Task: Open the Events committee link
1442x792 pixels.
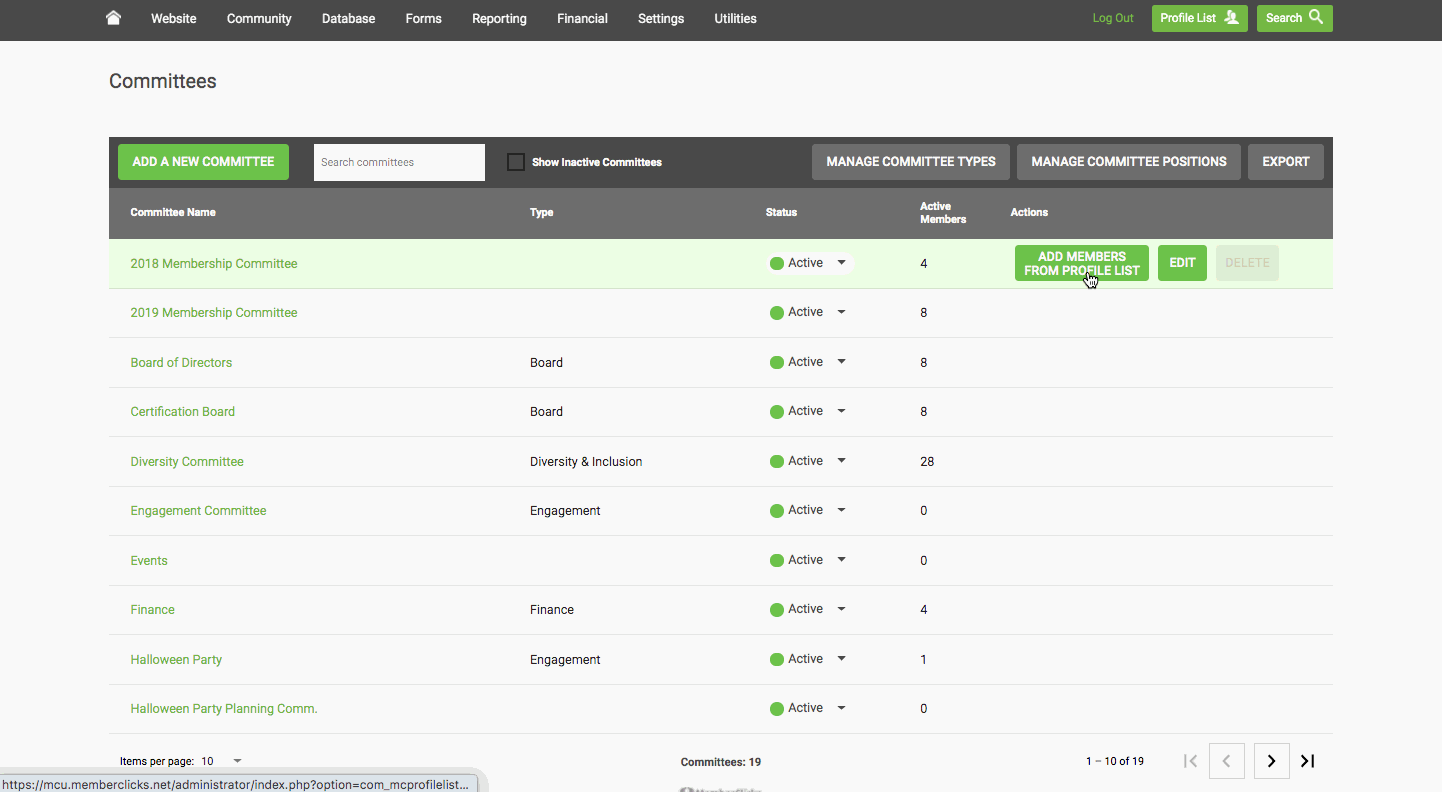Action: [x=149, y=561]
